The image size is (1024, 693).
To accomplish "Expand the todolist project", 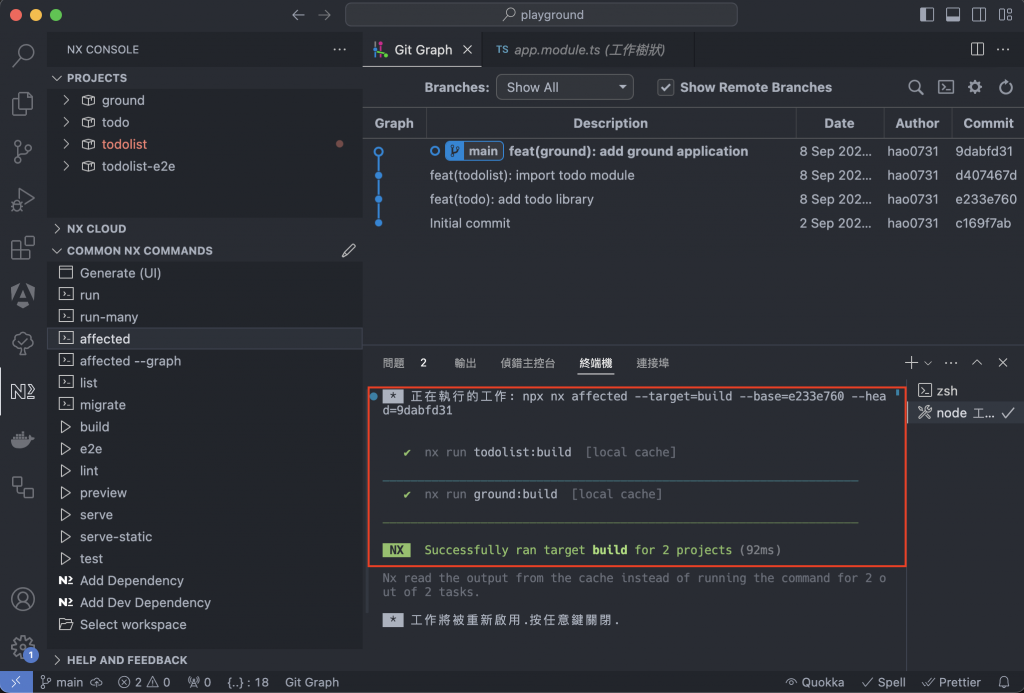I will pos(66,144).
